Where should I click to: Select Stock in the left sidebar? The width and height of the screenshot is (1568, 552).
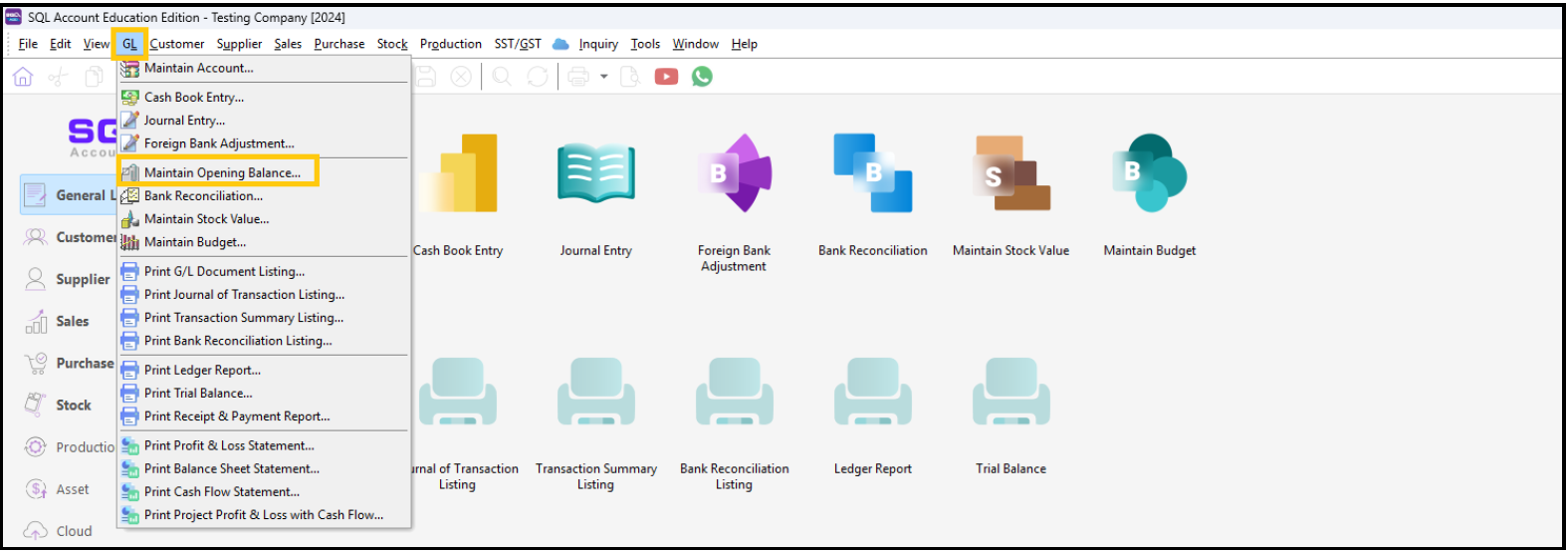[68, 405]
